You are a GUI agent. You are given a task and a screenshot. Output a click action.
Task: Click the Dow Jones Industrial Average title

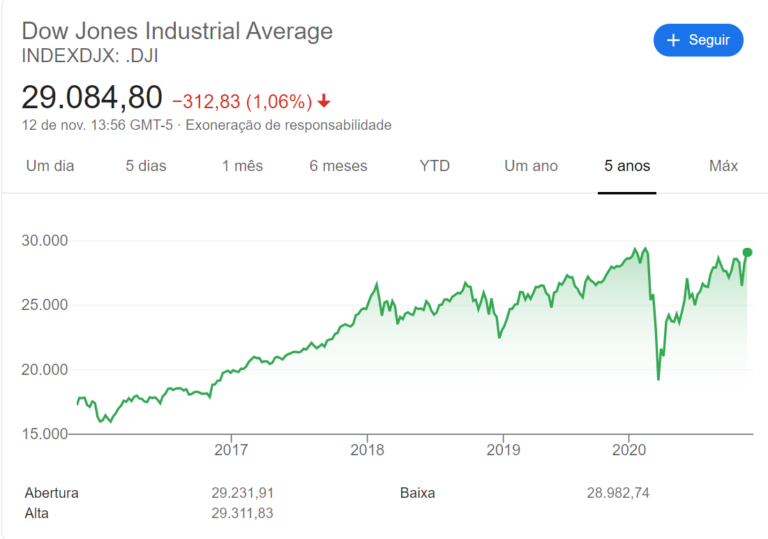click(x=177, y=31)
